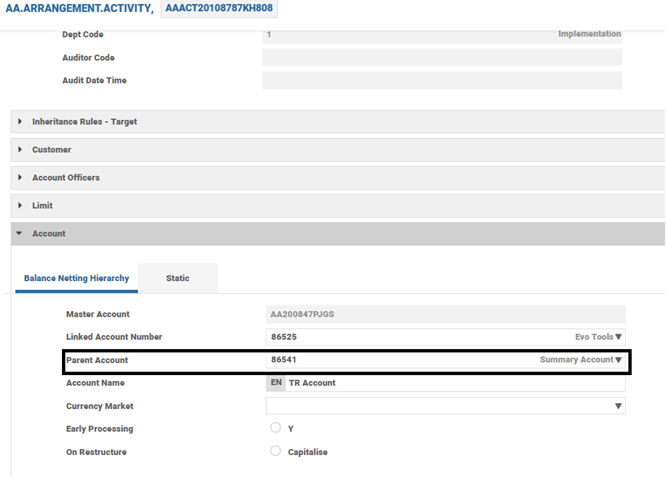Select the On Restructure Capitalise radio button

(276, 451)
